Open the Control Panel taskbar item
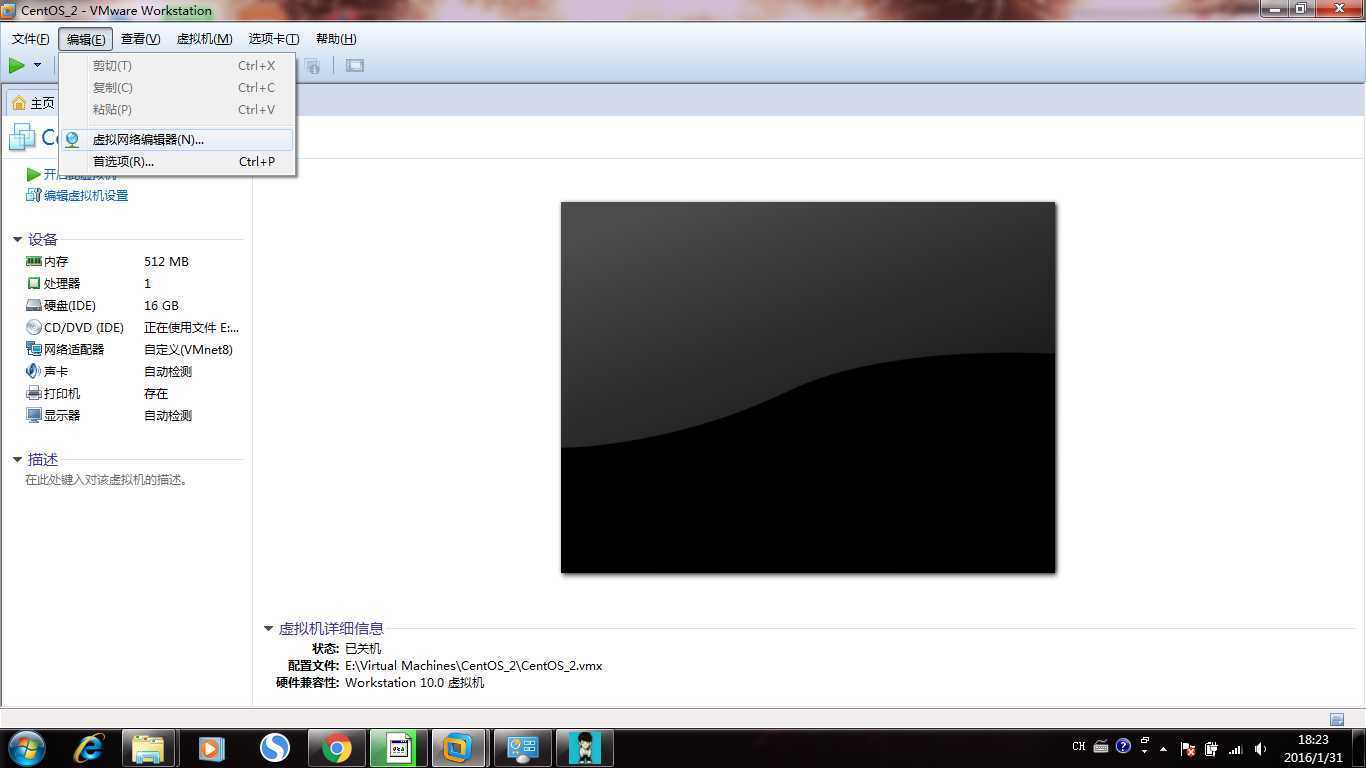1366x768 pixels. pos(522,748)
